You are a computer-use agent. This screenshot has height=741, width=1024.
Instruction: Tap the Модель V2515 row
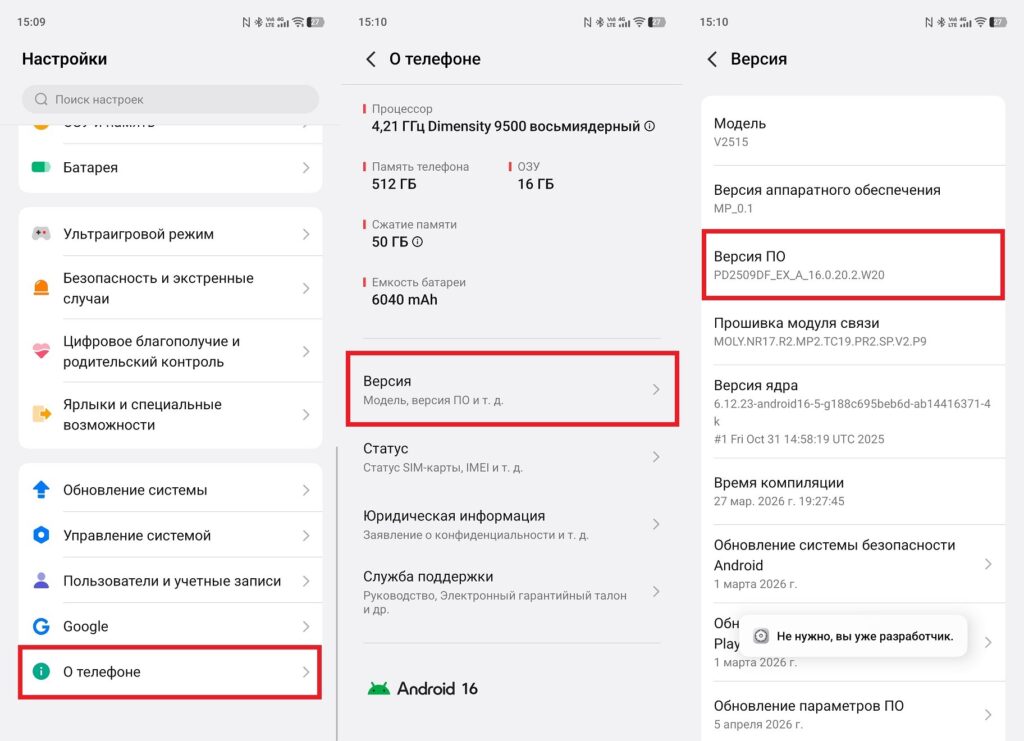pos(853,132)
